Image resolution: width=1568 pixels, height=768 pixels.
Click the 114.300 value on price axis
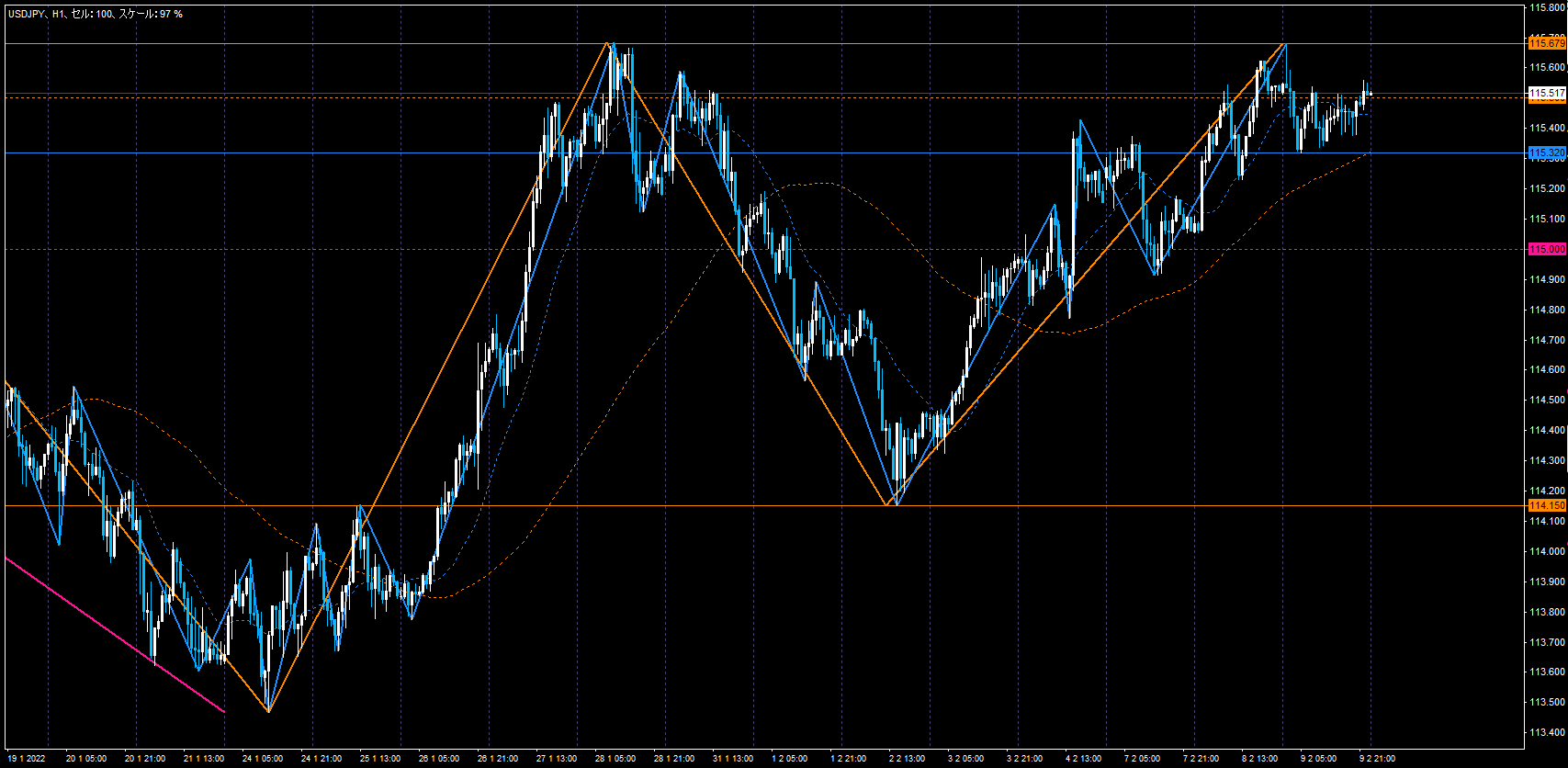click(x=1547, y=460)
